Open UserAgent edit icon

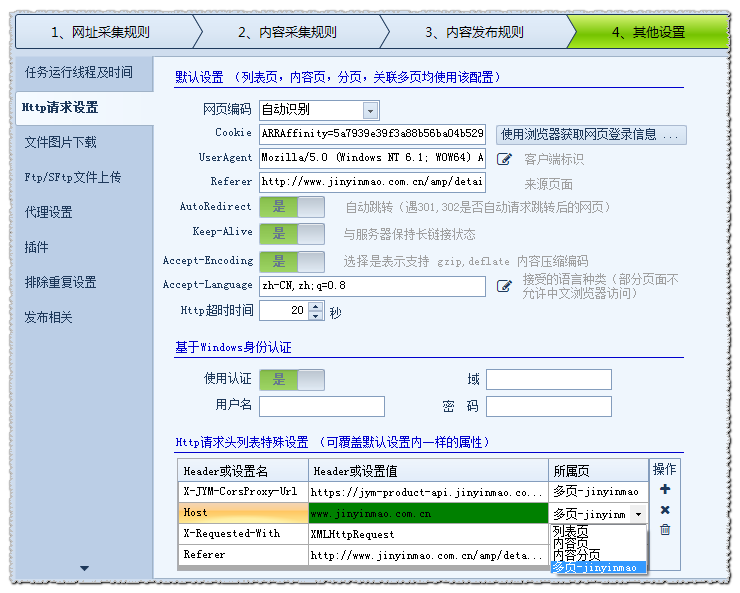click(x=504, y=159)
